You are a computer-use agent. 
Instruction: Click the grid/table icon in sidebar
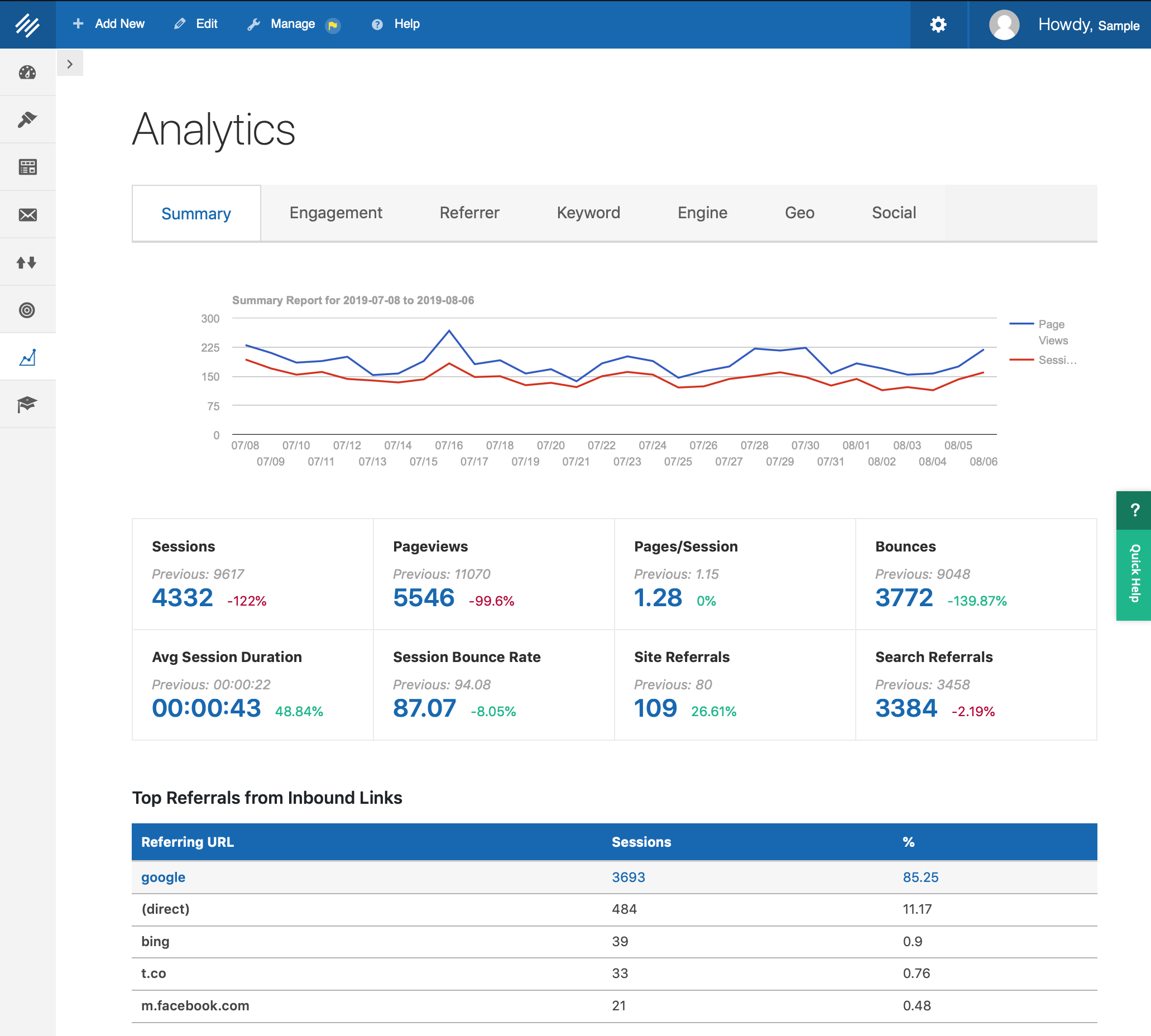click(x=27, y=166)
